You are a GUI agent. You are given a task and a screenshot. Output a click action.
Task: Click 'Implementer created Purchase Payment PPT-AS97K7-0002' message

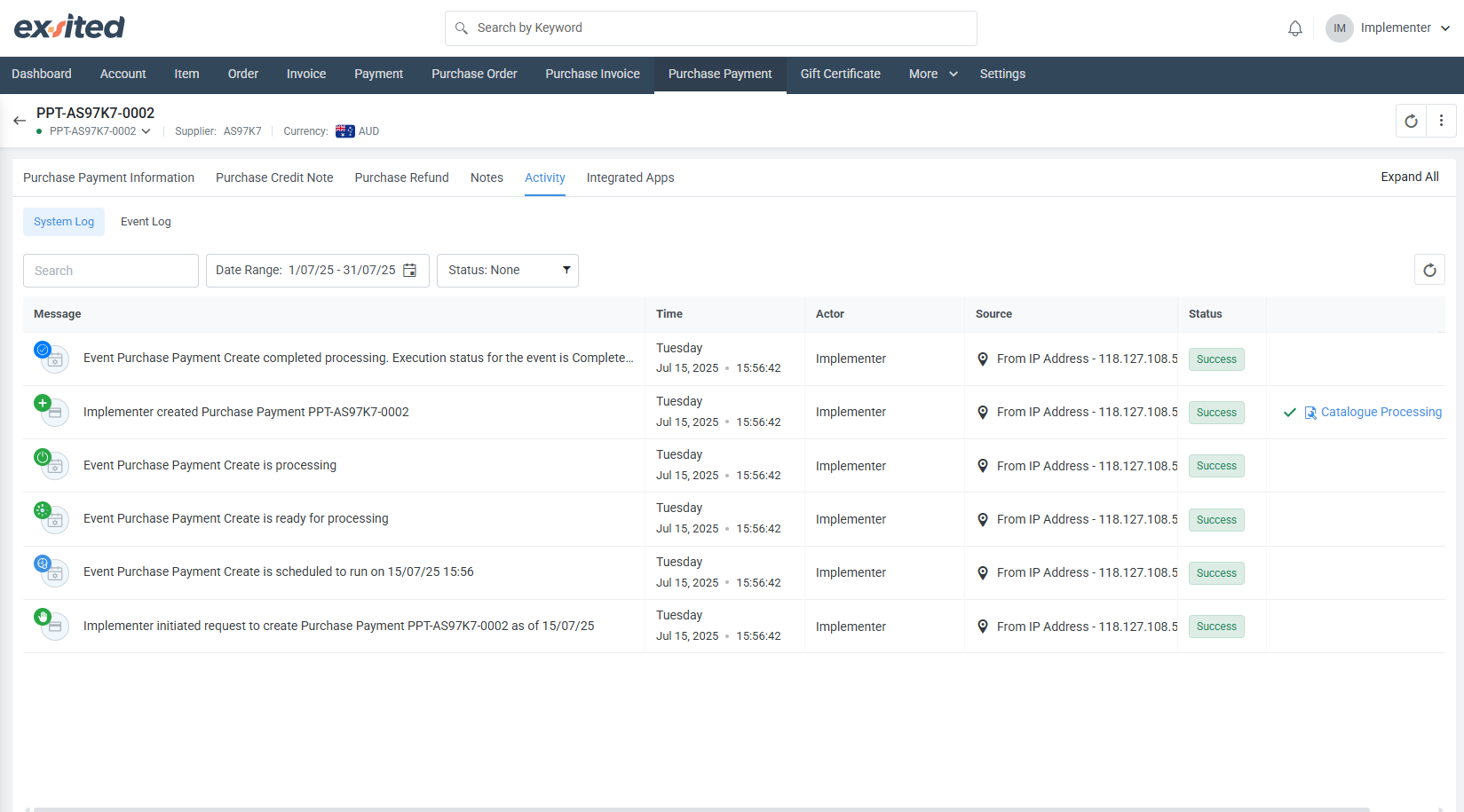[x=246, y=412]
